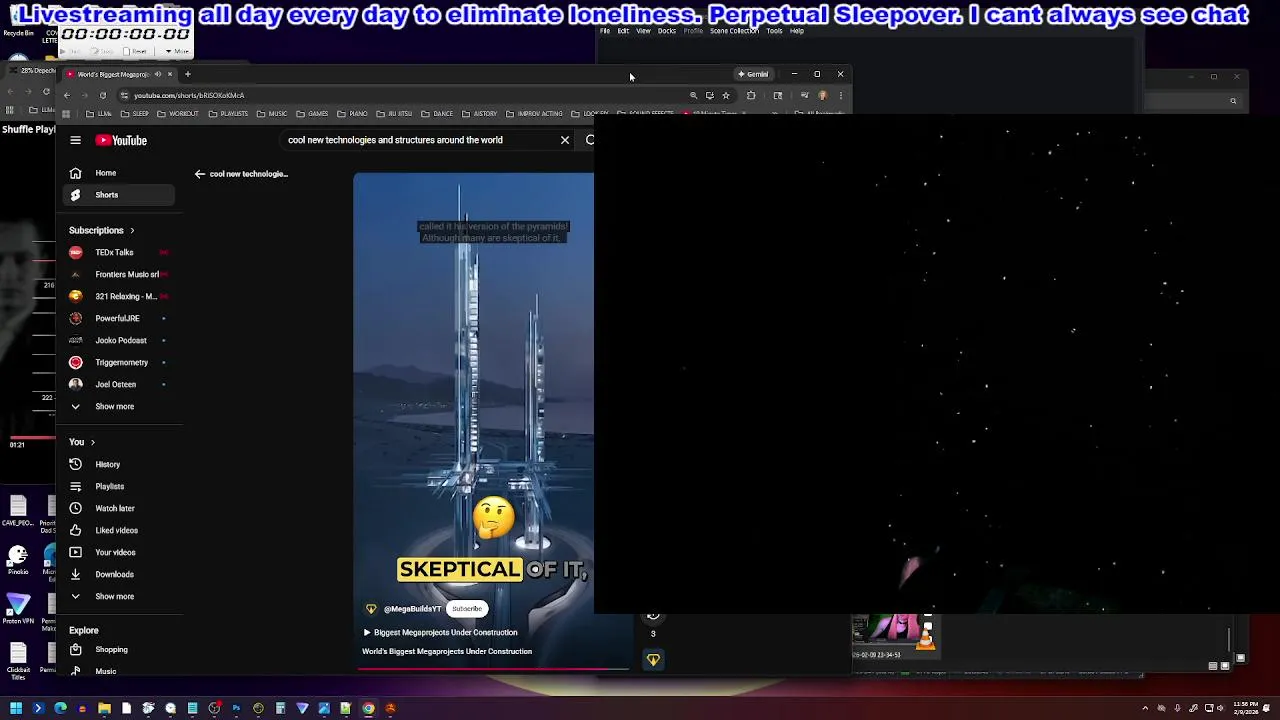Open the @MegaBuildsYT channel name
Screen dimensions: 1280x720
point(412,609)
